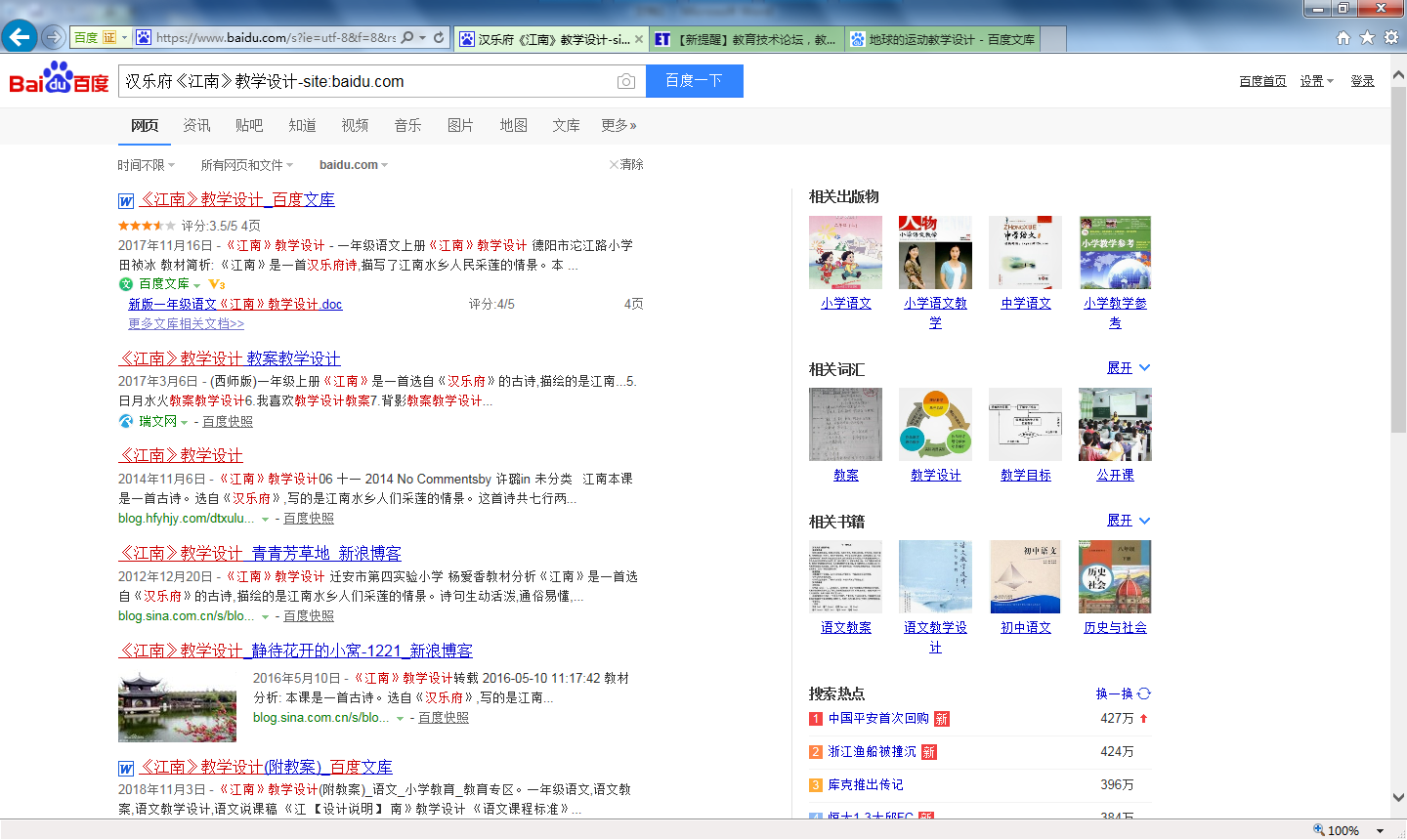Open the zoom level dropdown arrow

pyautogui.click(x=1380, y=830)
